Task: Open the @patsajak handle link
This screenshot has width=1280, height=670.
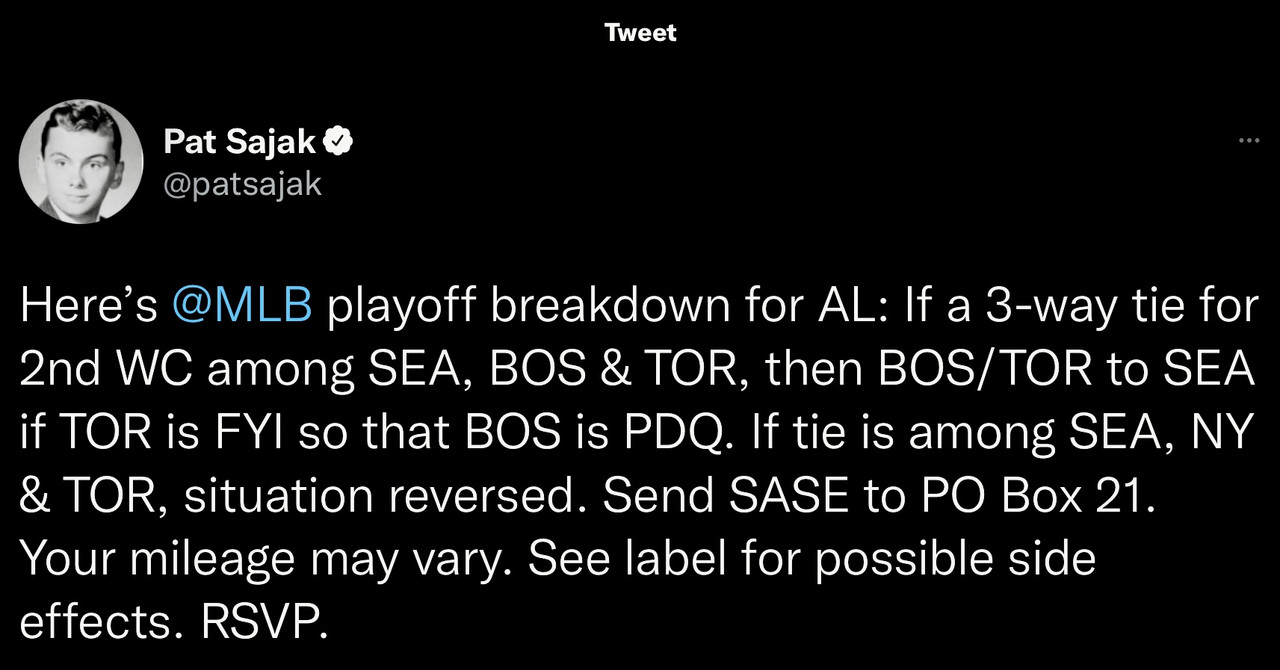Action: [x=242, y=184]
